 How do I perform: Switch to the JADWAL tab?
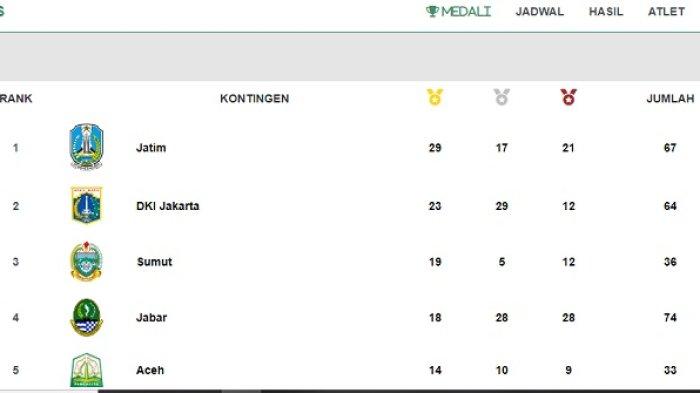539,12
